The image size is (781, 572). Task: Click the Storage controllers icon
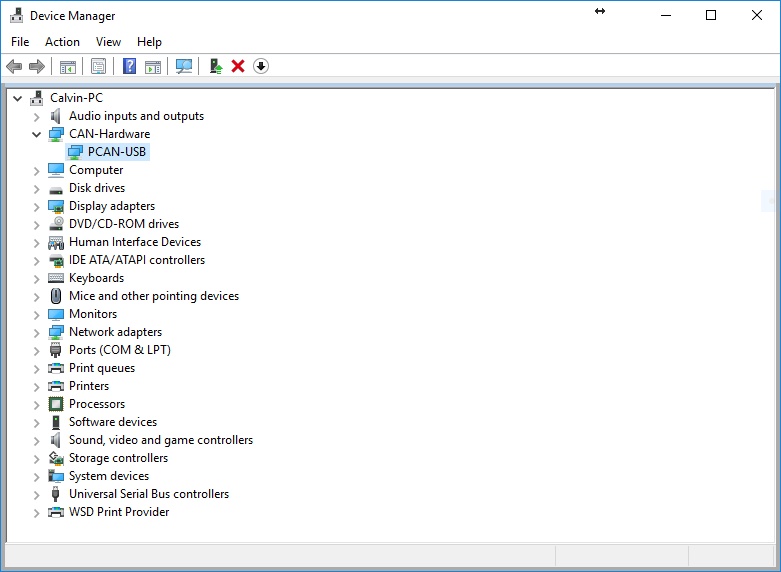click(56, 458)
